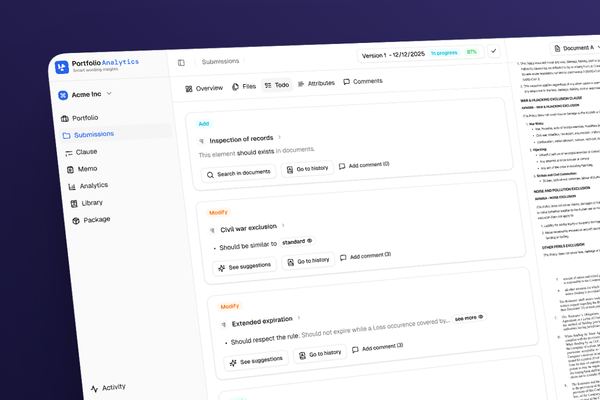See suggestions for Extended expiration
The image size is (600, 400).
(256, 361)
